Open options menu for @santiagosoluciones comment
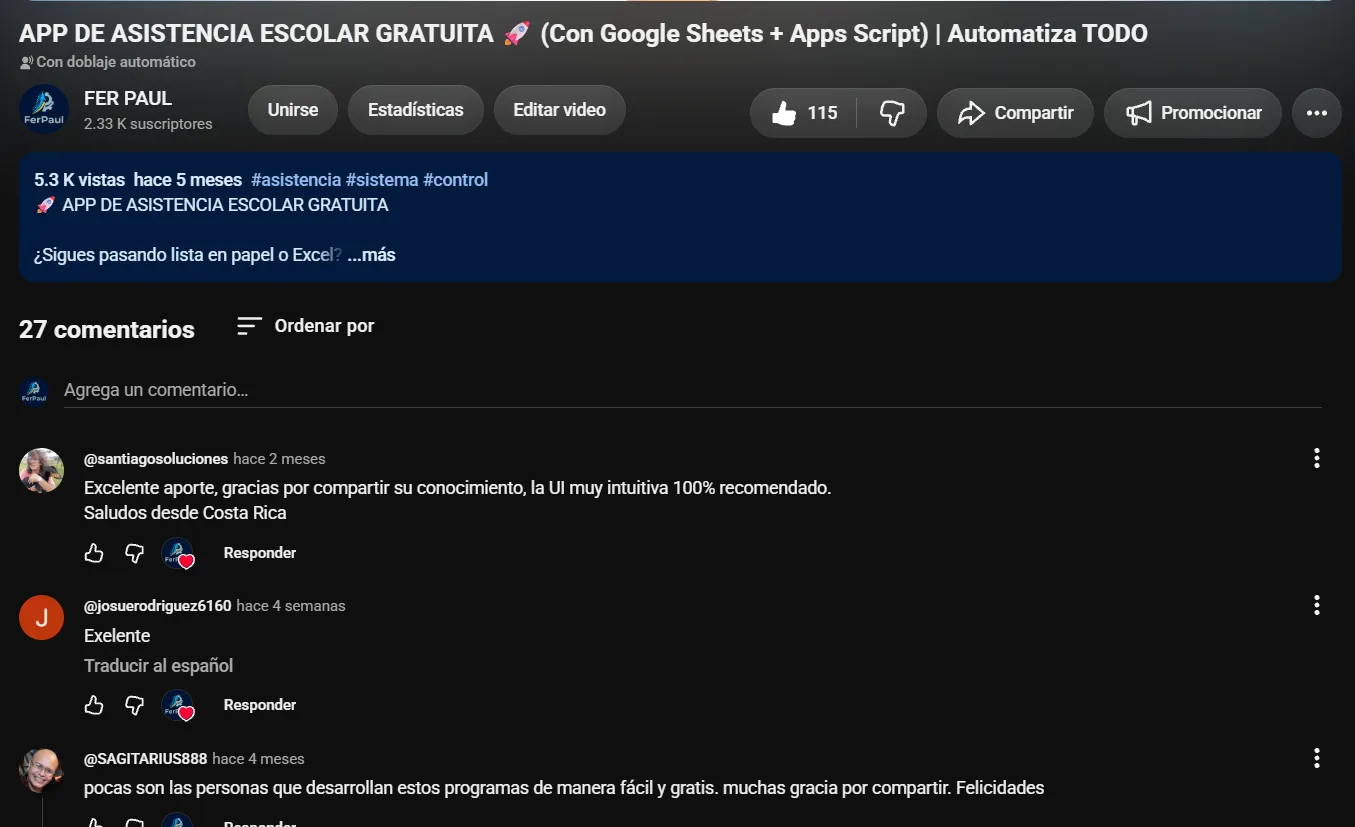Image resolution: width=1355 pixels, height=827 pixels. pyautogui.click(x=1317, y=458)
